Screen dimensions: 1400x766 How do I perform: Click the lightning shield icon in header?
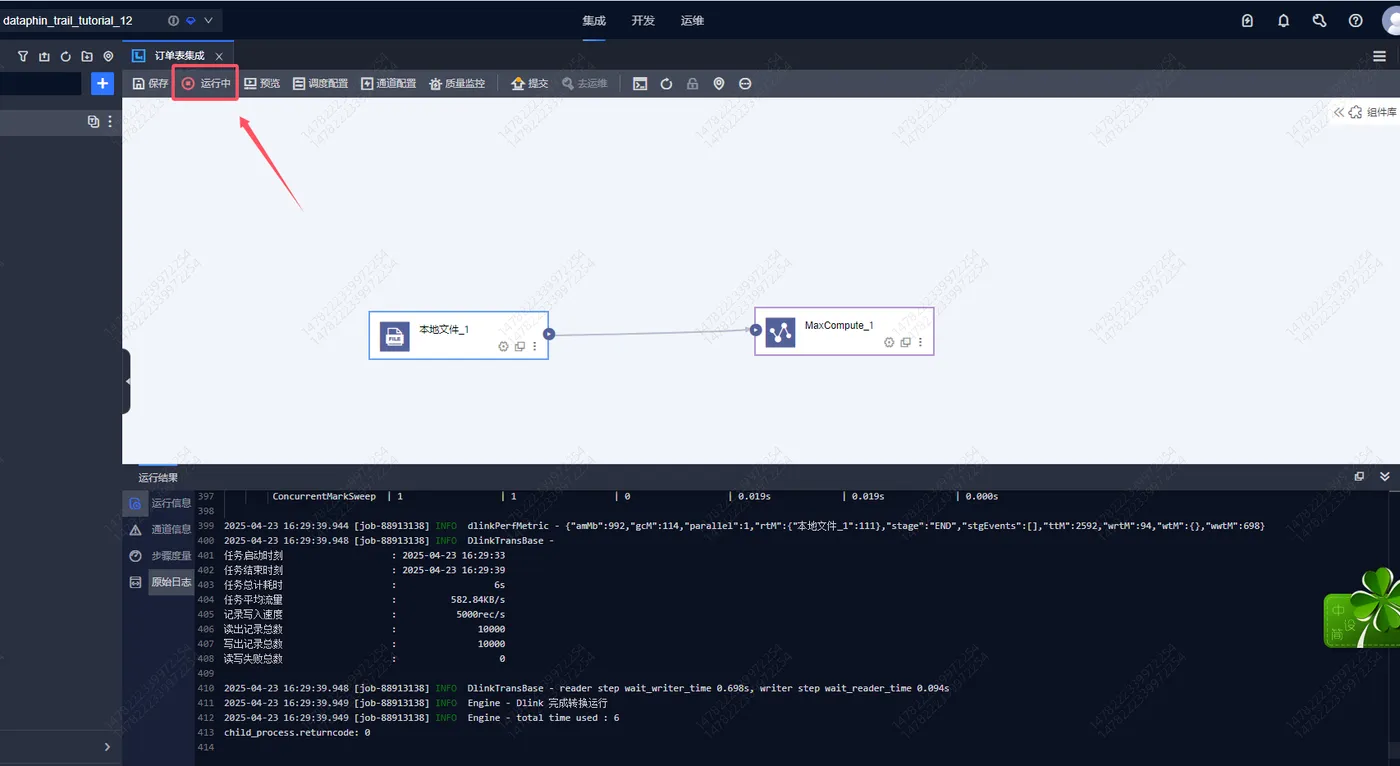[x=1247, y=20]
